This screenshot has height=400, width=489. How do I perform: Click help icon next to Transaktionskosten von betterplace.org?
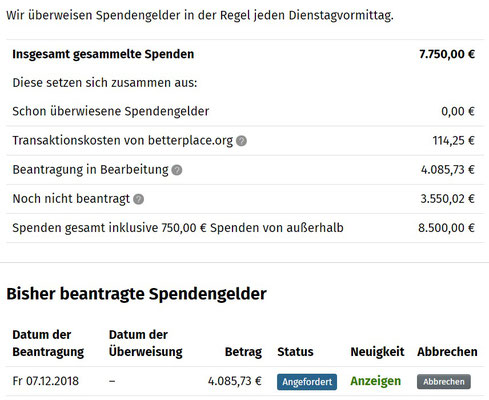click(x=241, y=141)
